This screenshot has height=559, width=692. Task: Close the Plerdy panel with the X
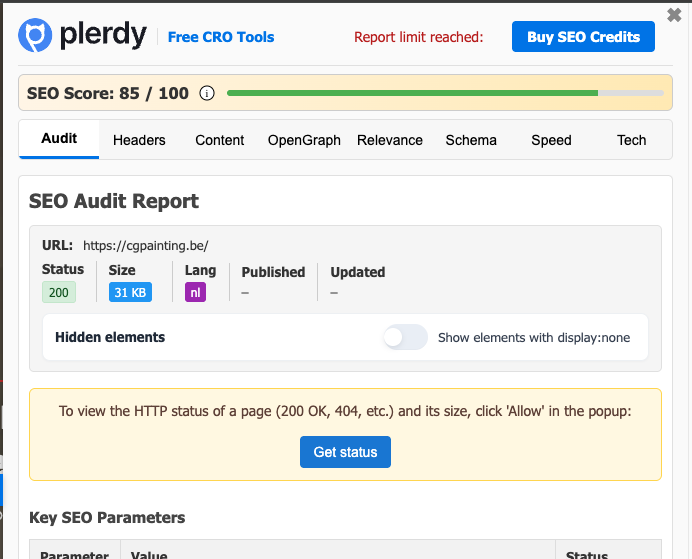point(674,15)
